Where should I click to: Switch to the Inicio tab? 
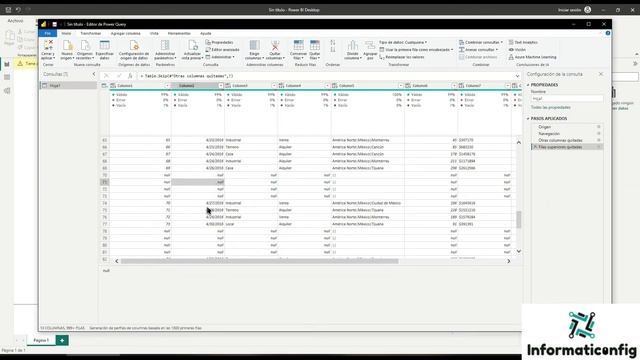[66, 33]
